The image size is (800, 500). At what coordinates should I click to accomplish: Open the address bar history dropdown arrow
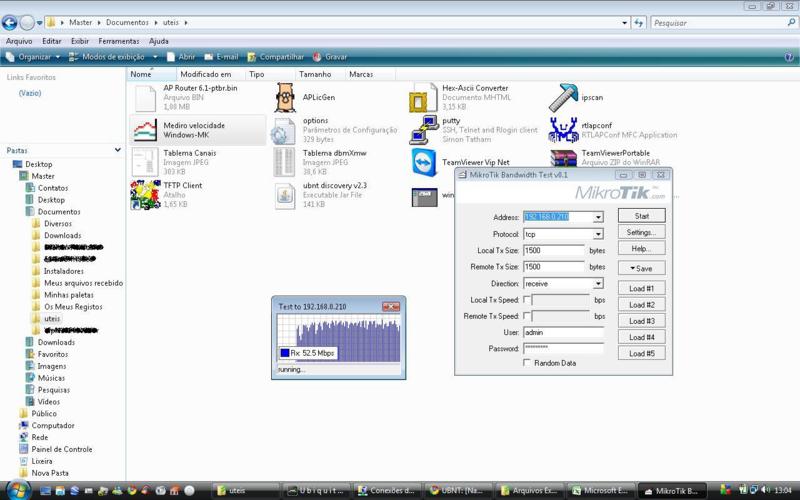pyautogui.click(x=624, y=23)
